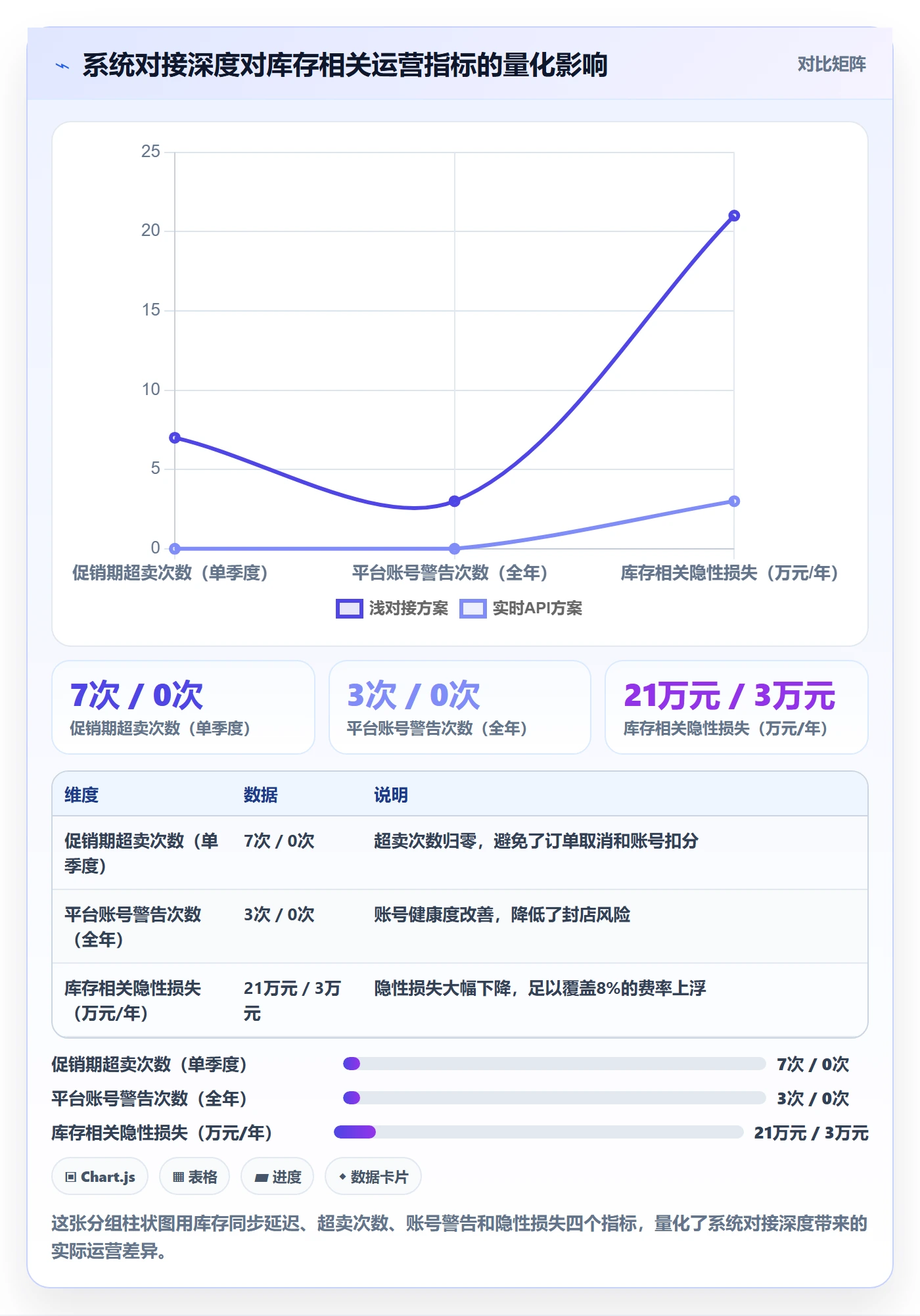Select table cell 超卖次数归零，避免了订单取消和账号扣分
920x1316 pixels.
pyautogui.click(x=536, y=841)
